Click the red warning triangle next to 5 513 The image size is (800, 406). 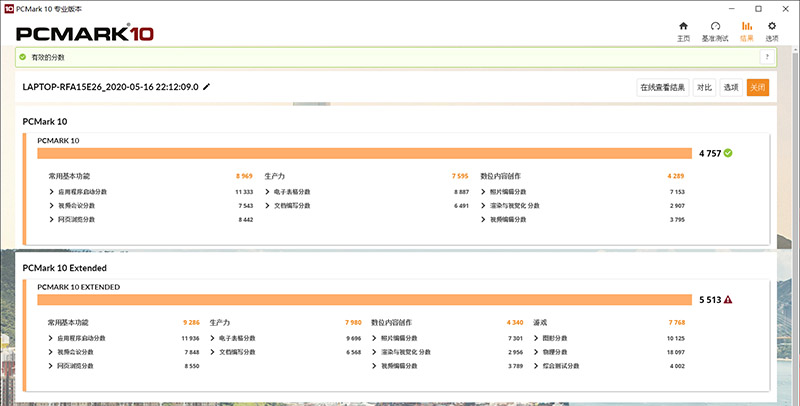728,299
